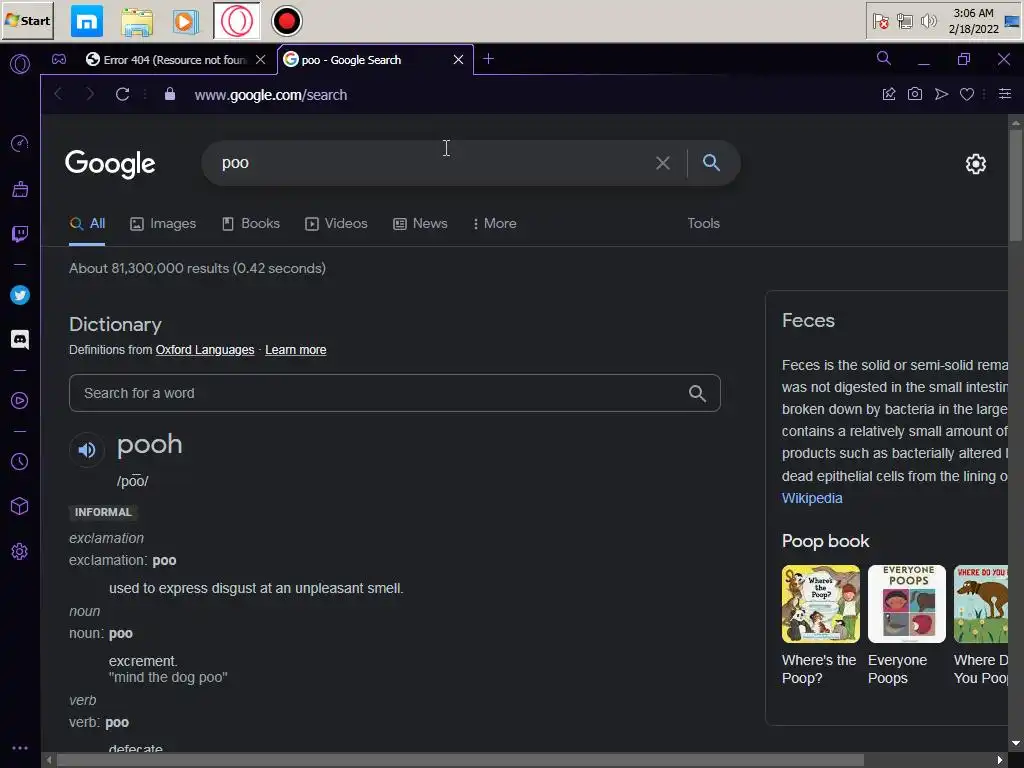Open Everyone Poops book thumbnail

[906, 604]
